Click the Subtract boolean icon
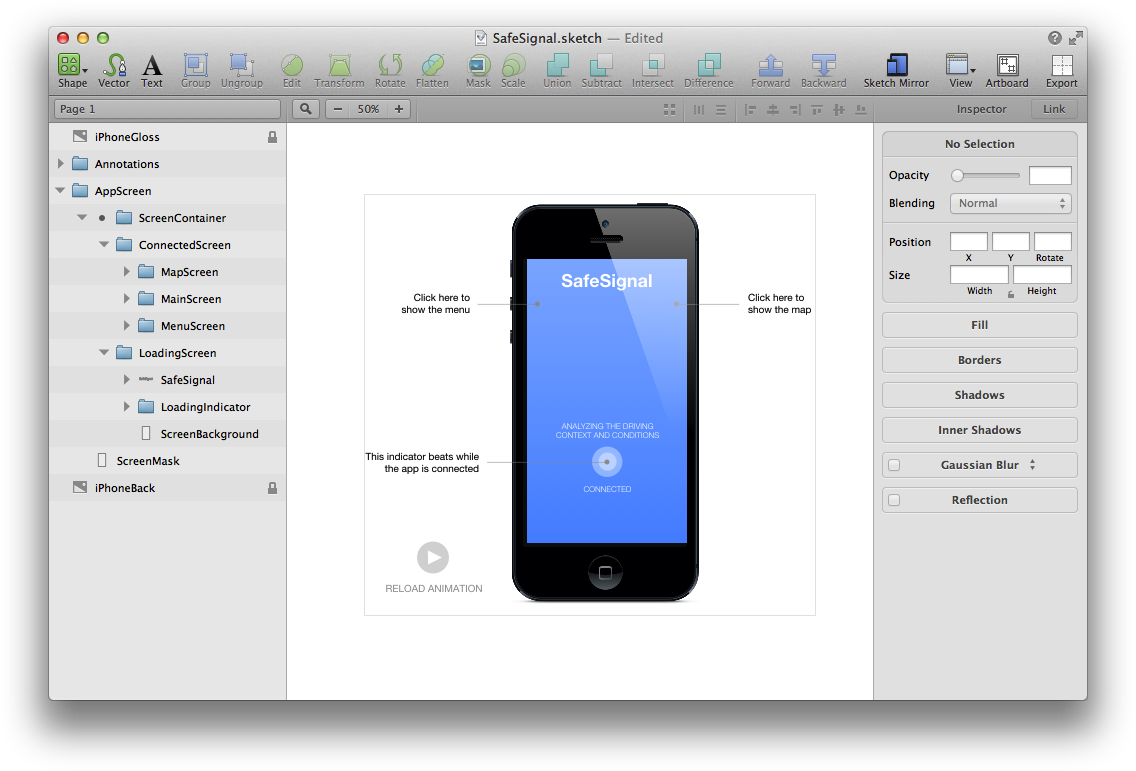Image resolution: width=1136 pixels, height=771 pixels. click(601, 66)
